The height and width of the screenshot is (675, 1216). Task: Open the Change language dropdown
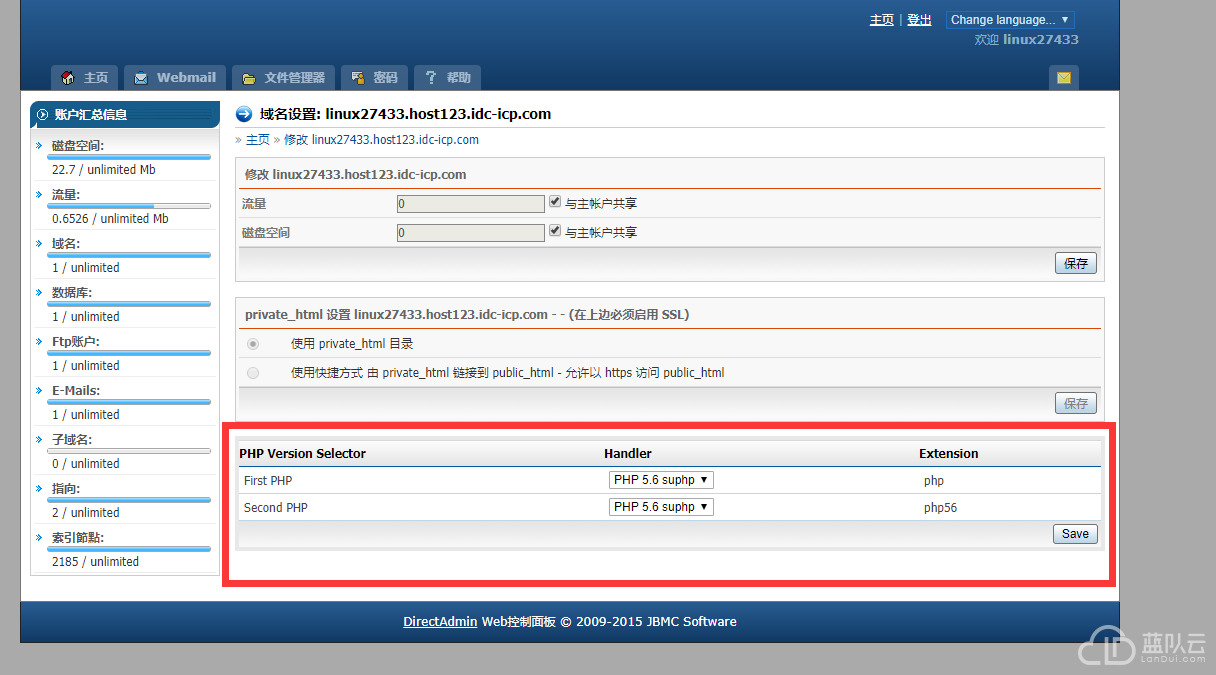pos(1009,20)
